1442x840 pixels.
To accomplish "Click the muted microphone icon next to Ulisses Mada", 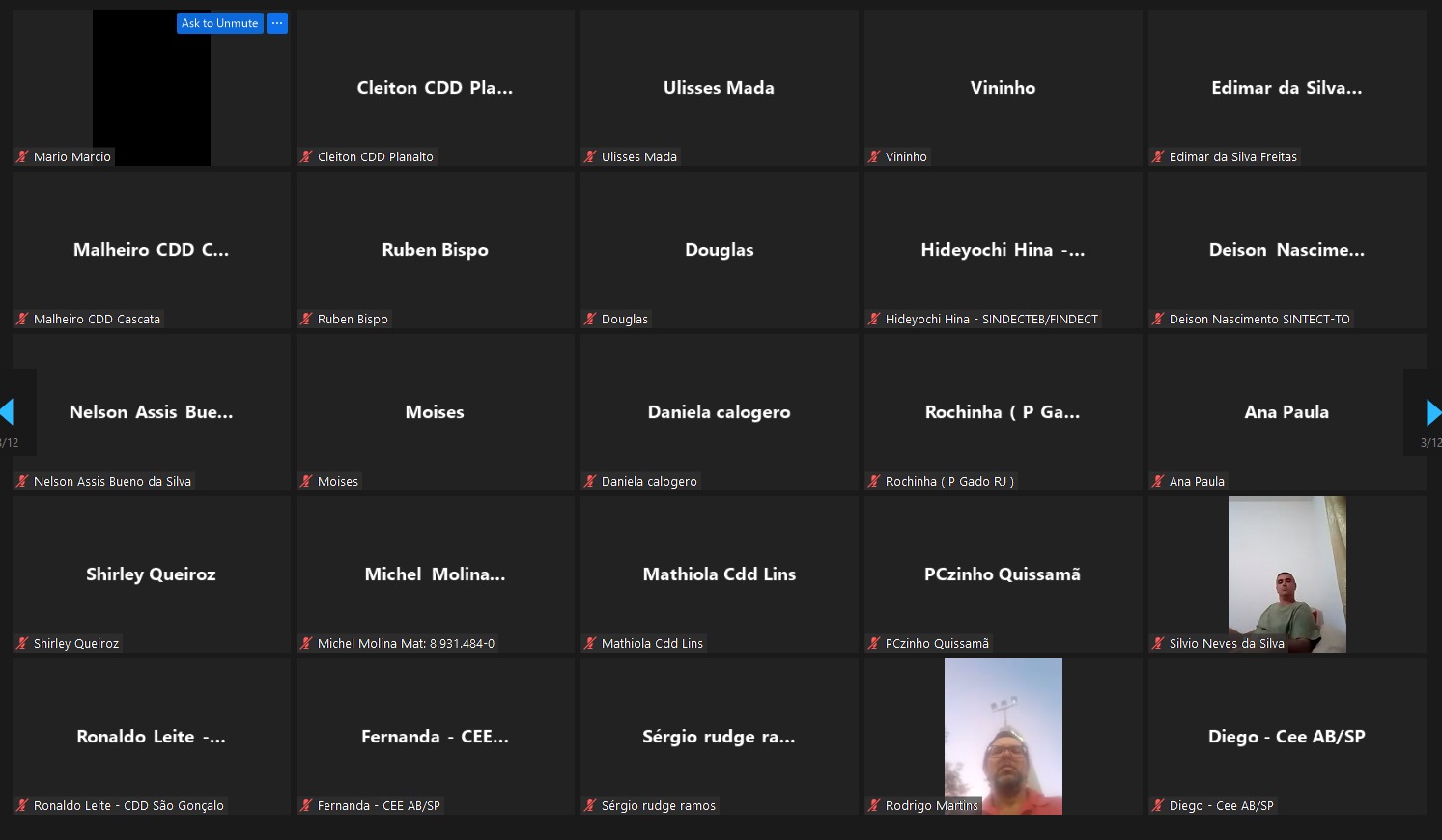I will coord(590,156).
